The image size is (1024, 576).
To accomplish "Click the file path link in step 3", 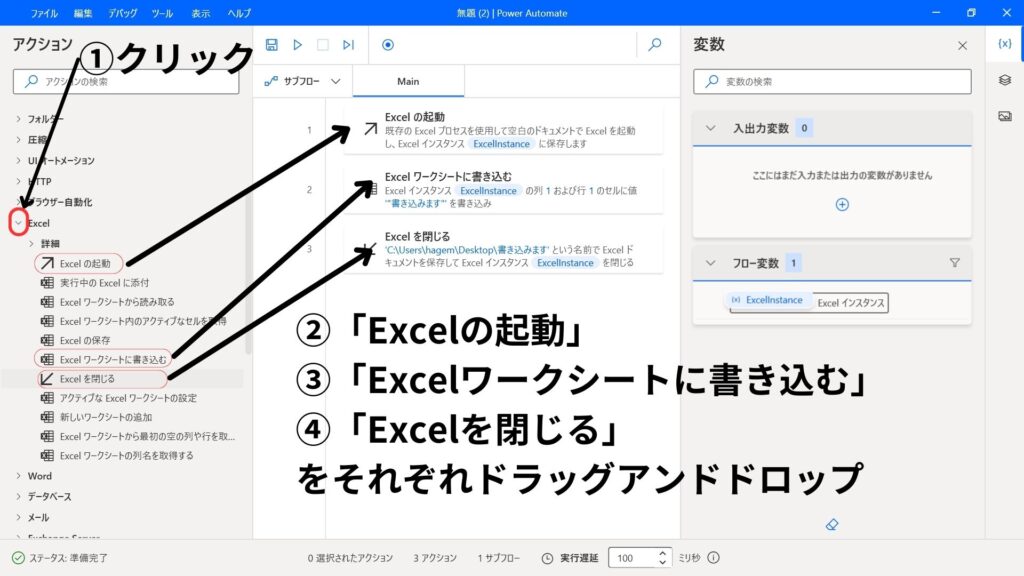I will click(x=467, y=249).
